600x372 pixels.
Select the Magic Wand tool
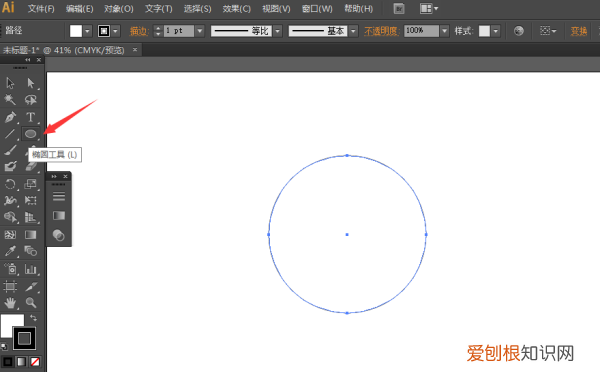[x=10, y=100]
